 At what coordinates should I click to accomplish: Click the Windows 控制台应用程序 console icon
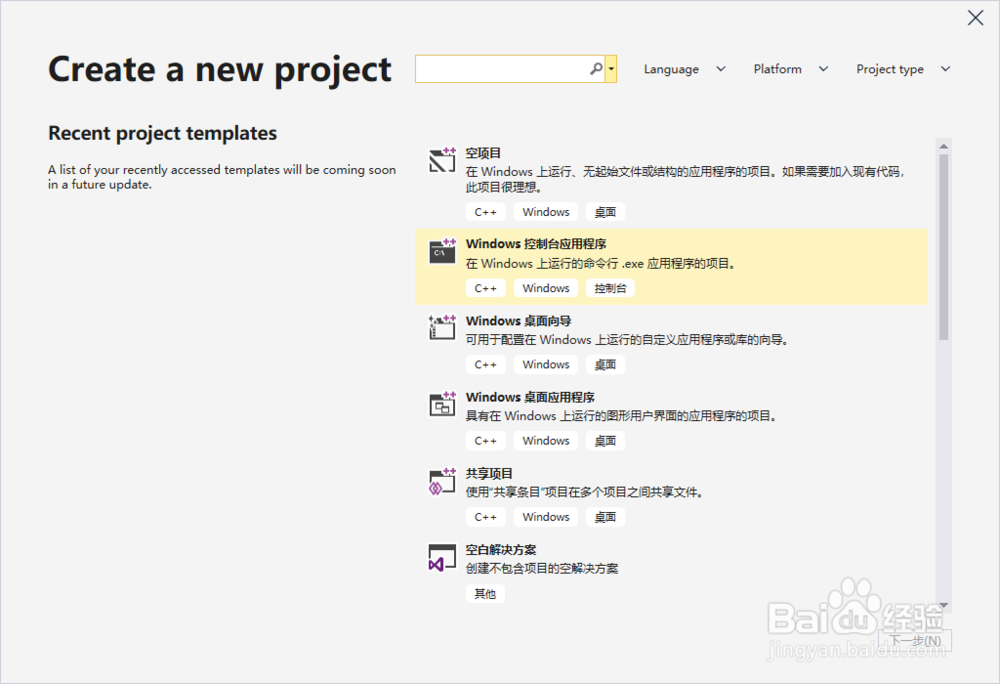(x=442, y=251)
